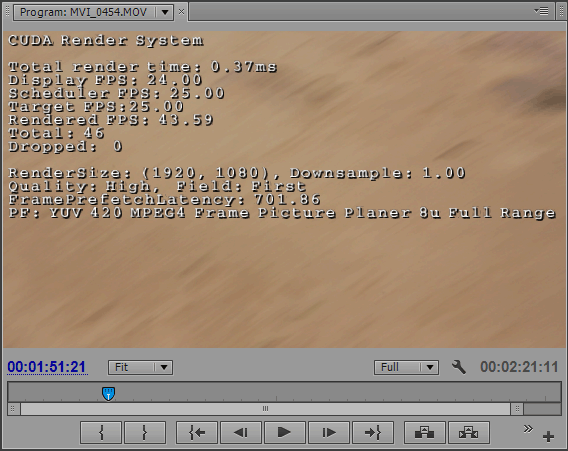Image resolution: width=568 pixels, height=451 pixels.
Task: Open the panel flyout menu icon
Action: pyautogui.click(x=542, y=11)
